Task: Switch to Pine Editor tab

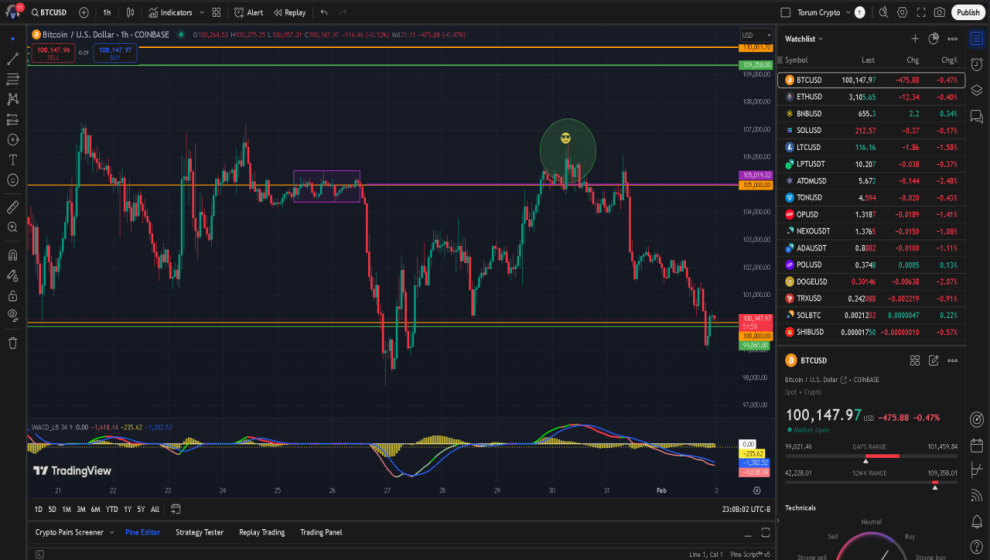Action: pyautogui.click(x=143, y=532)
